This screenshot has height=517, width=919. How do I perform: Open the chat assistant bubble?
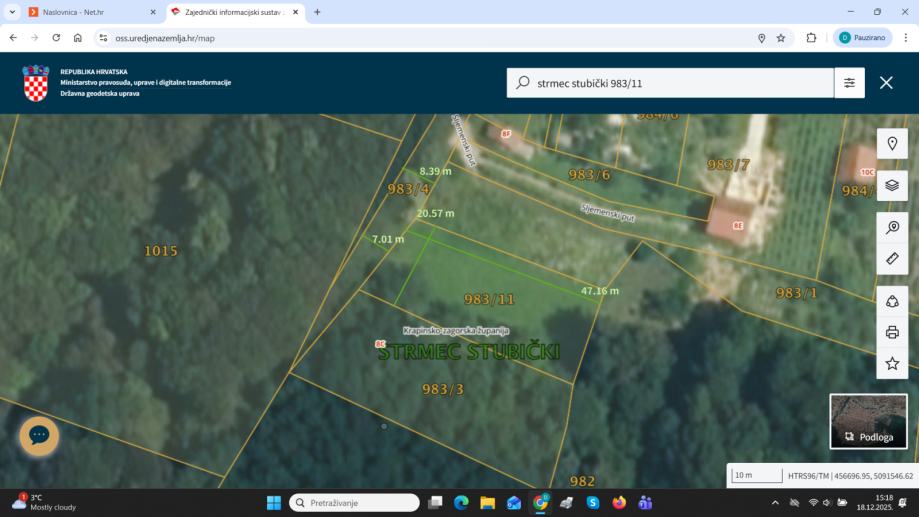pos(39,436)
